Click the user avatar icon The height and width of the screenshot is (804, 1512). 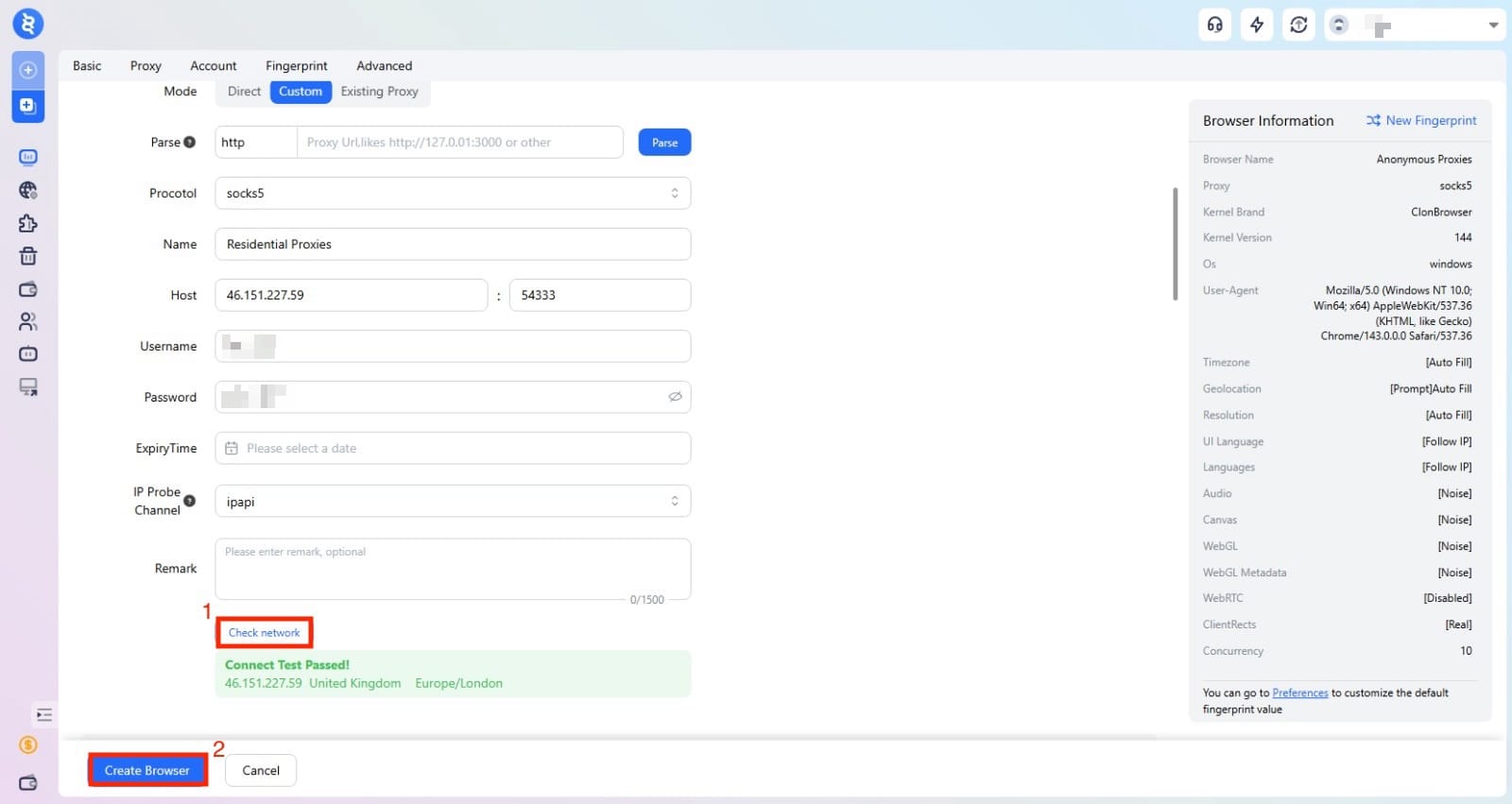1339,25
